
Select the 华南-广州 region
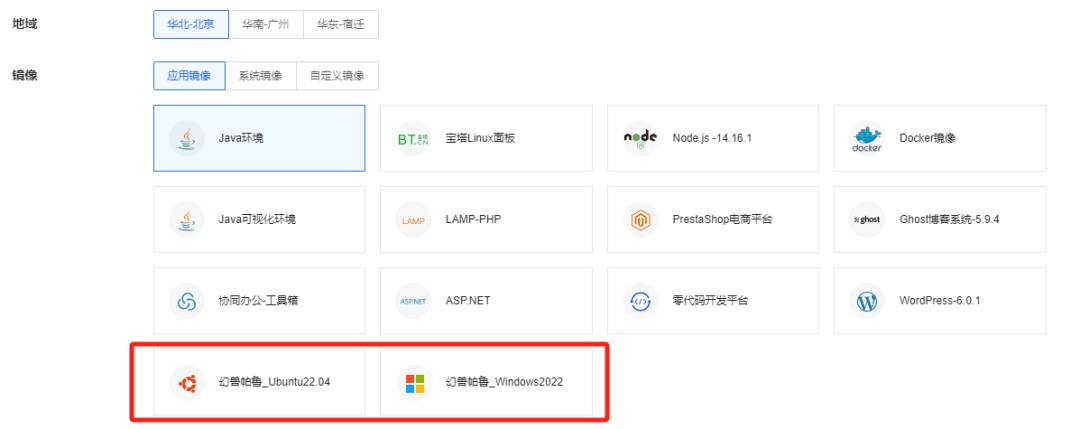(265, 24)
